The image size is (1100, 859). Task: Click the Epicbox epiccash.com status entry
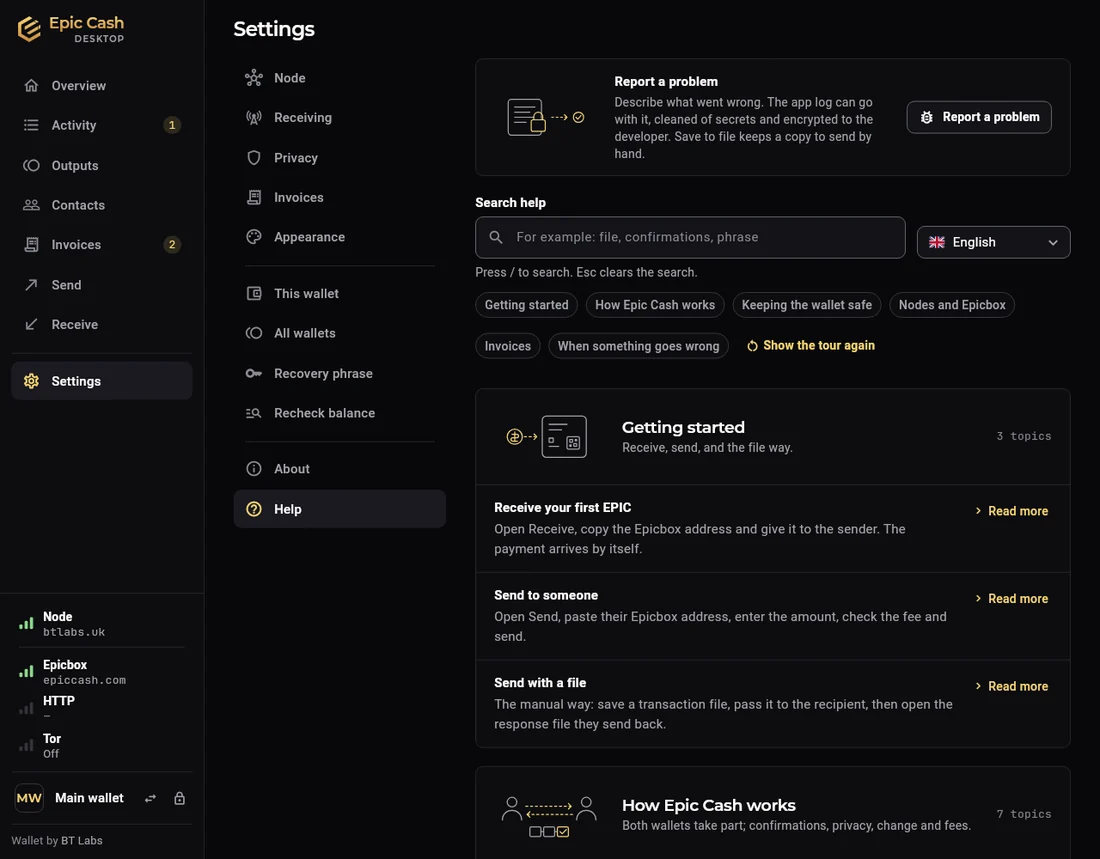tap(102, 672)
